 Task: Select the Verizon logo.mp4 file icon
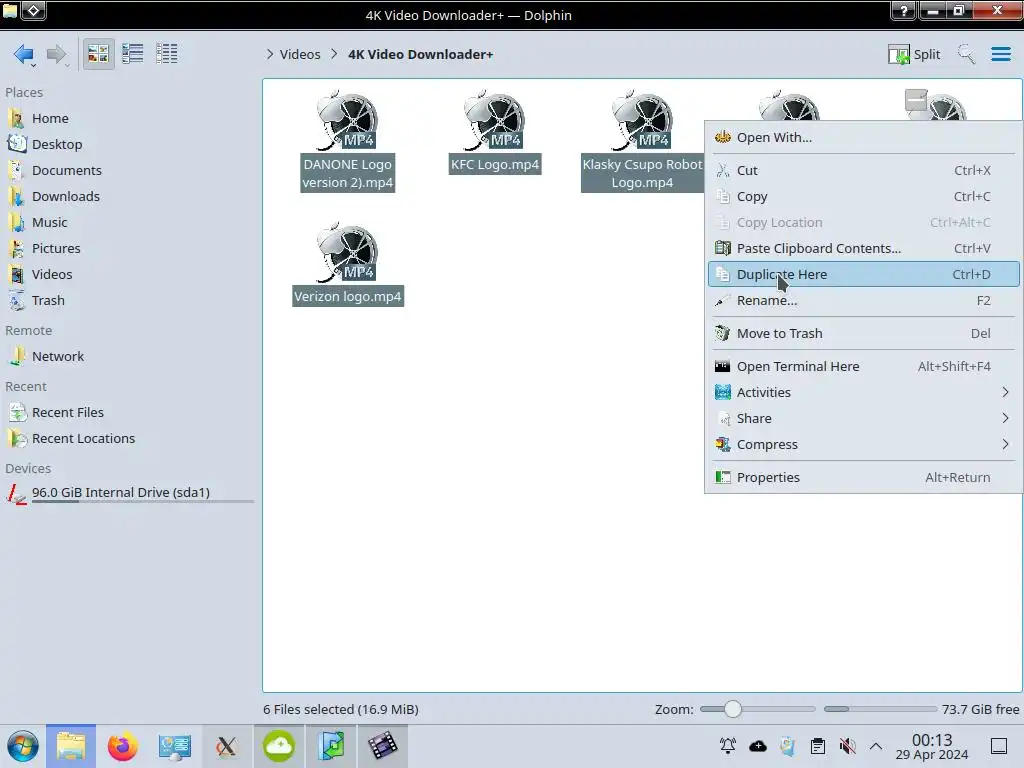(x=347, y=252)
